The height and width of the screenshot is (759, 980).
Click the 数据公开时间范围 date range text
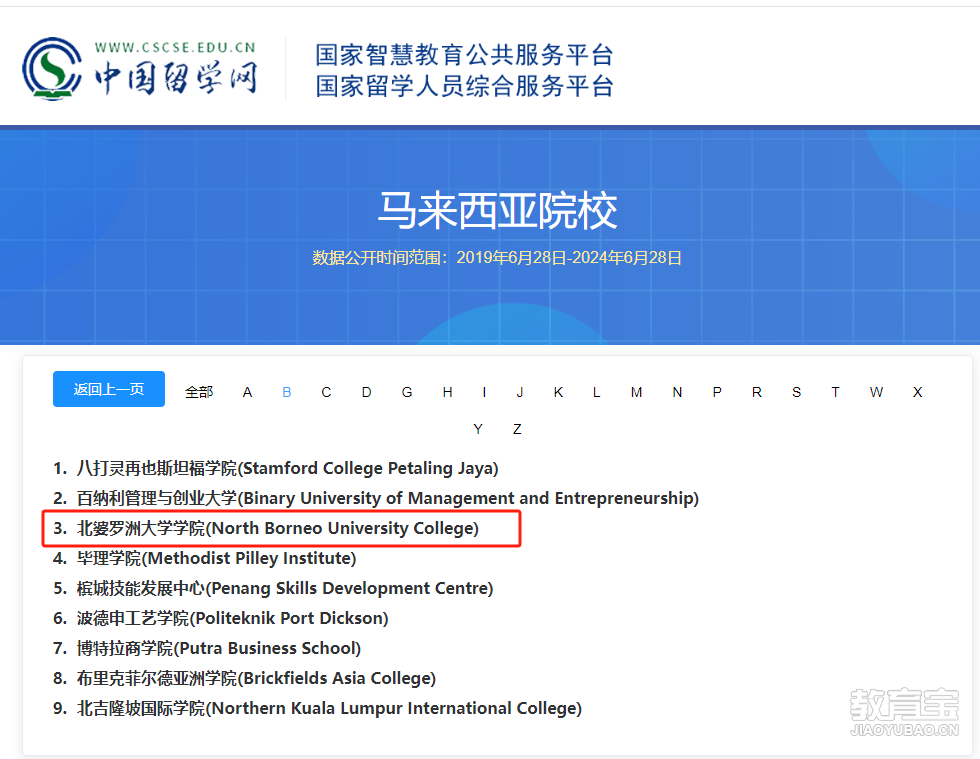coord(497,258)
